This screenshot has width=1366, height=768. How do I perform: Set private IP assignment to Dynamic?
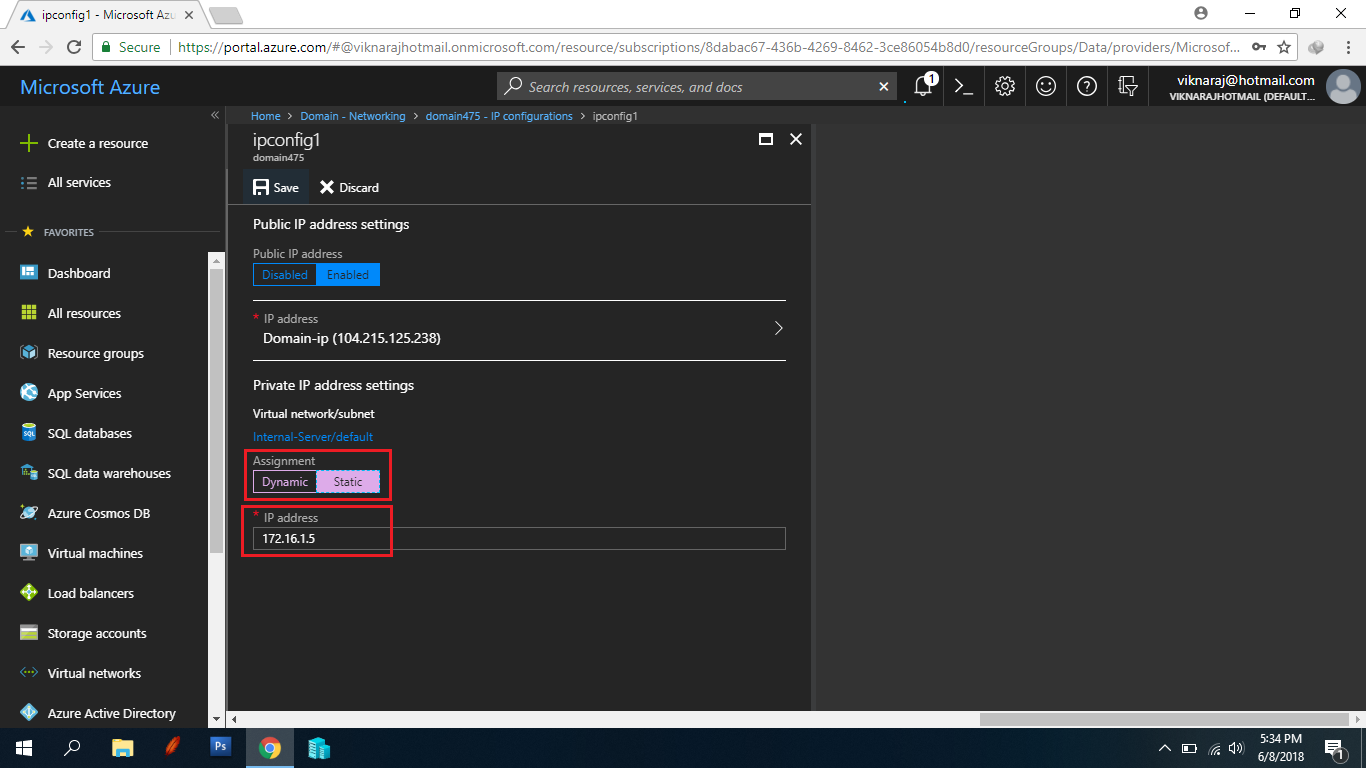284,481
